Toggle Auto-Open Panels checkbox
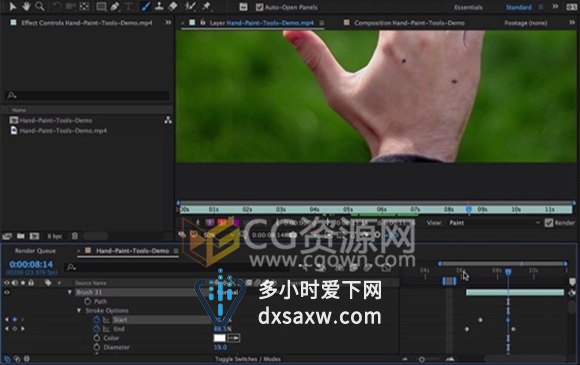Screen dimensions: 580x365 pos(259,7)
